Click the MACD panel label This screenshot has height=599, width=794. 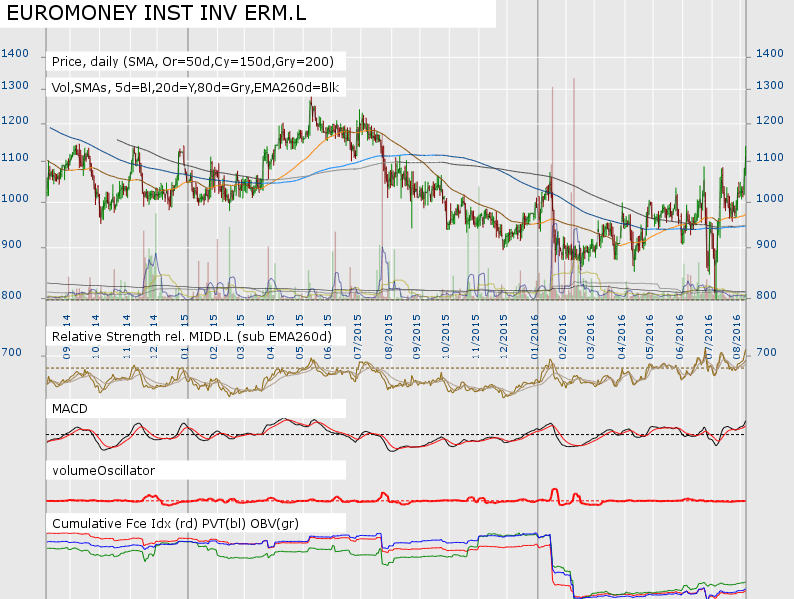(70, 409)
